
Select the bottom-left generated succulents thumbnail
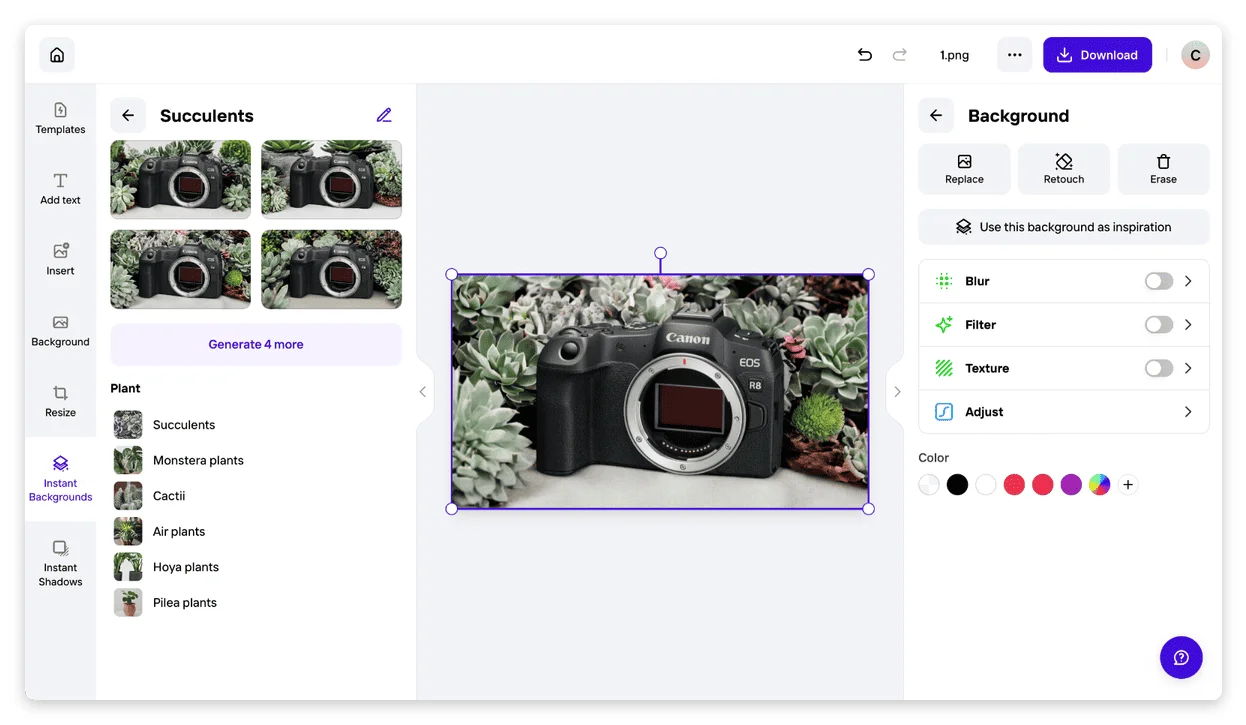tap(181, 269)
